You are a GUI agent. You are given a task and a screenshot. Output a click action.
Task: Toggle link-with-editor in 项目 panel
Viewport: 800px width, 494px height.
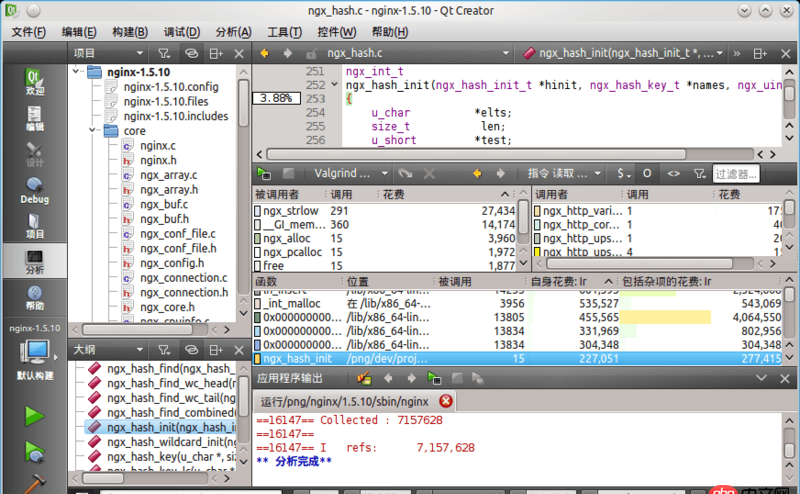click(x=190, y=53)
